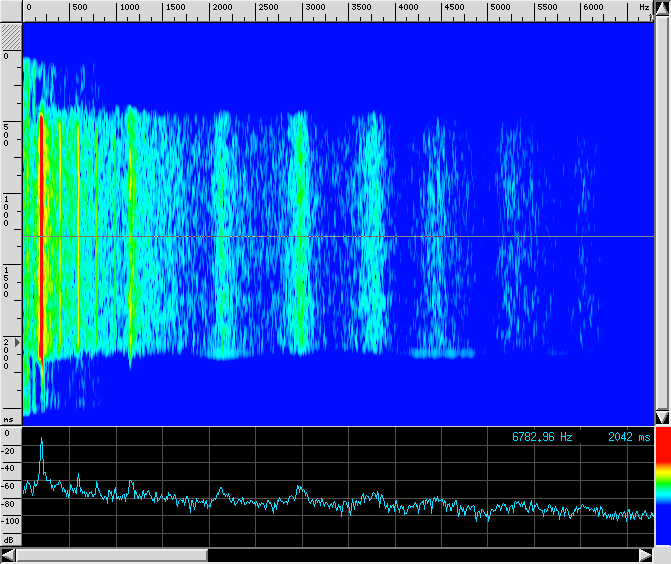This screenshot has width=671, height=564.
Task: Click the horizontal scrollbar left arrow
Action: [8, 554]
